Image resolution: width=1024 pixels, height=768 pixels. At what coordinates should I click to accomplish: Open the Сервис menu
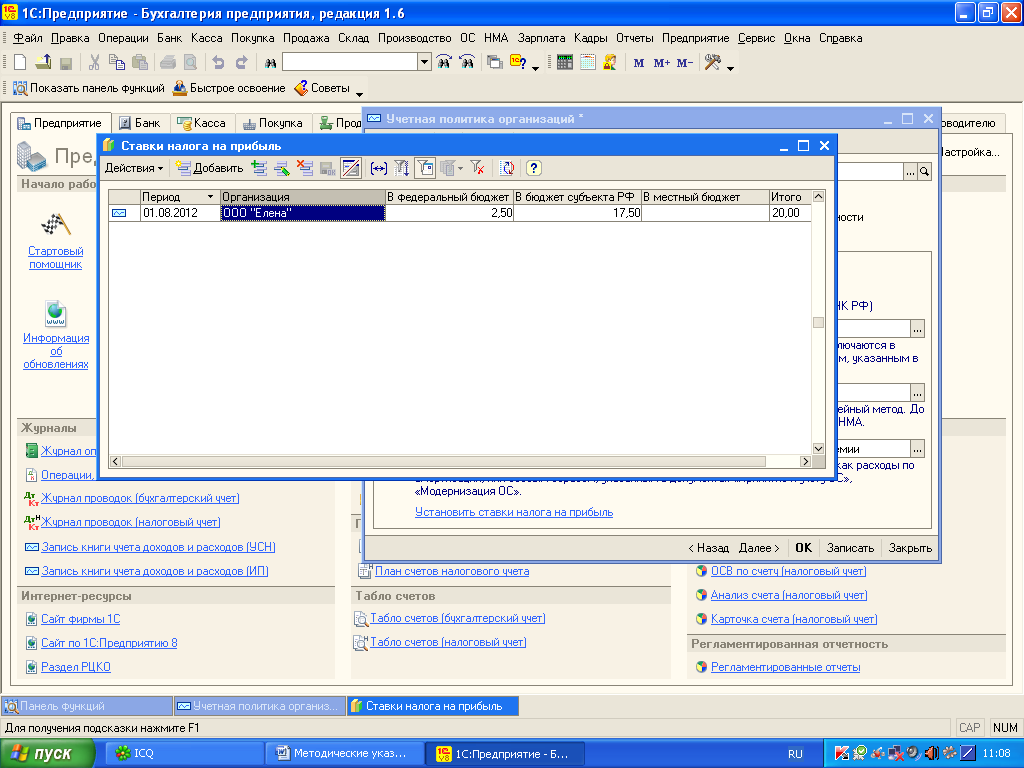coord(756,39)
